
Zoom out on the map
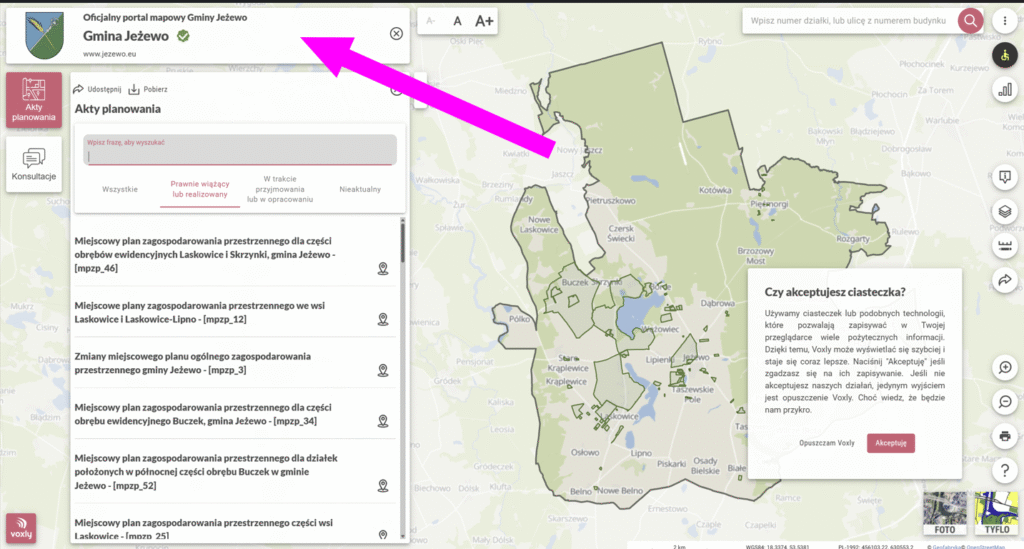1005,402
